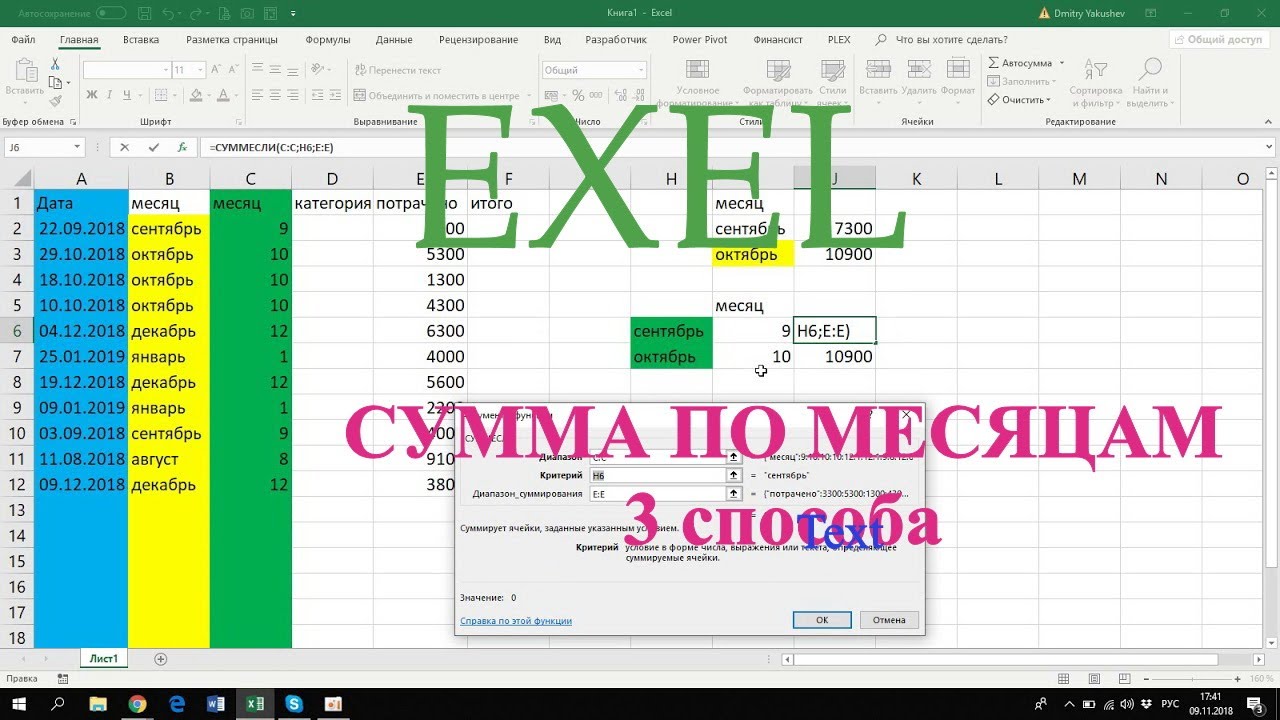Screen dimensions: 1280x720
Task: Click Отмена in the dialog
Action: (x=889, y=620)
